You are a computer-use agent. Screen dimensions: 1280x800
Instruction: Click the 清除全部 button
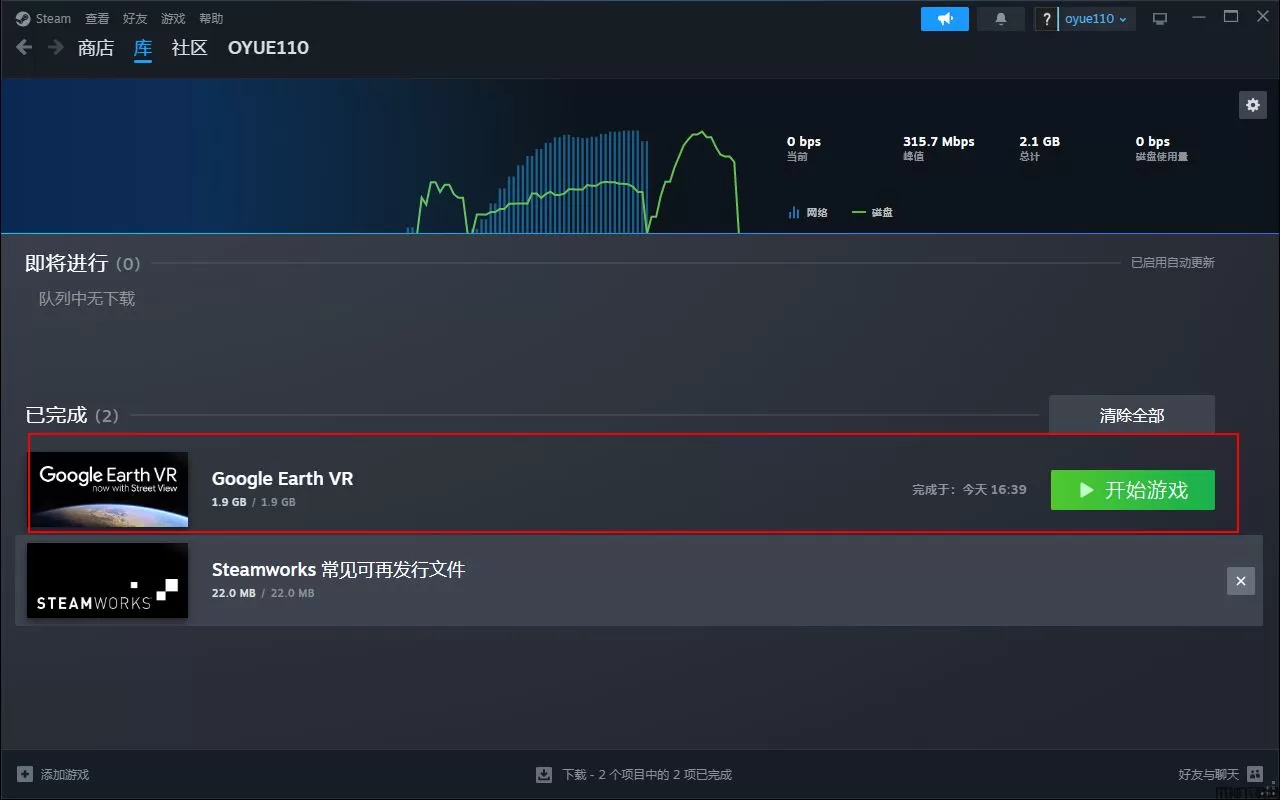[x=1131, y=415]
